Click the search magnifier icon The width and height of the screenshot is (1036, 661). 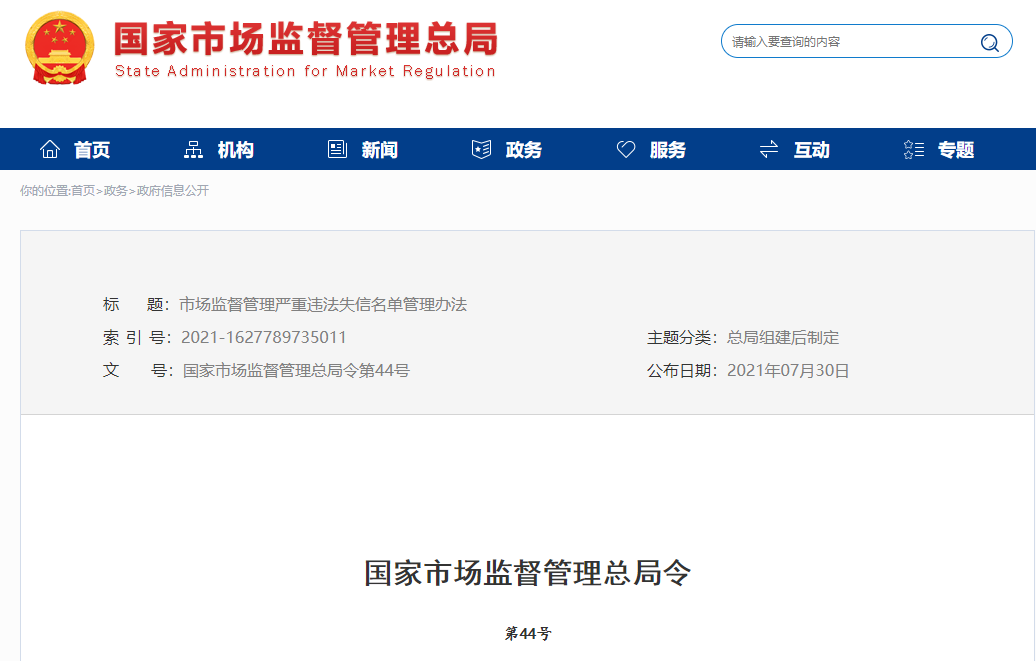[989, 42]
